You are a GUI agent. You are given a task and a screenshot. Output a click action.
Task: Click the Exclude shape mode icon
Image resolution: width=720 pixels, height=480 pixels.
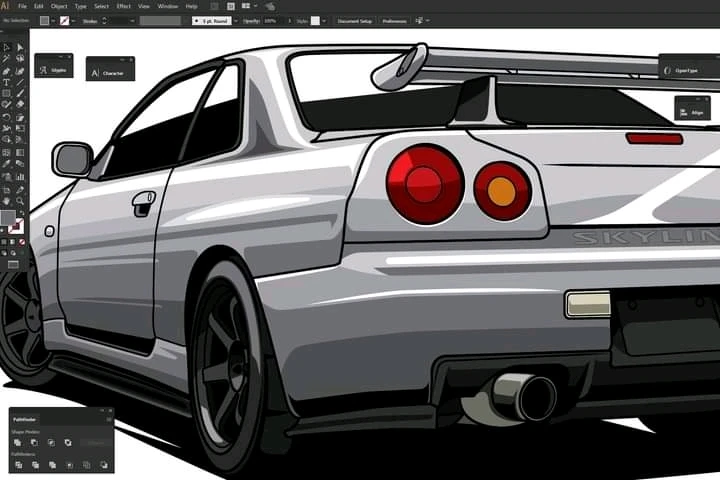click(67, 442)
